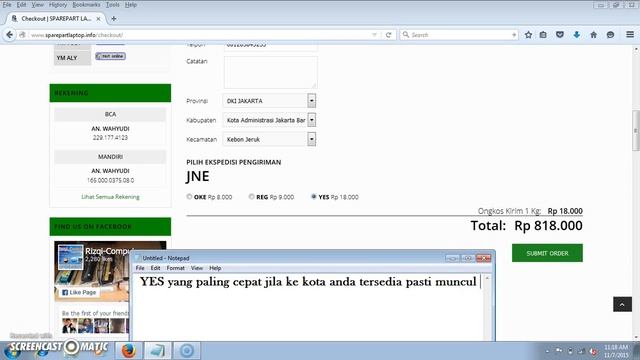This screenshot has width=640, height=360.
Task: Open the Notepad taskbar icon
Action: (x=157, y=351)
